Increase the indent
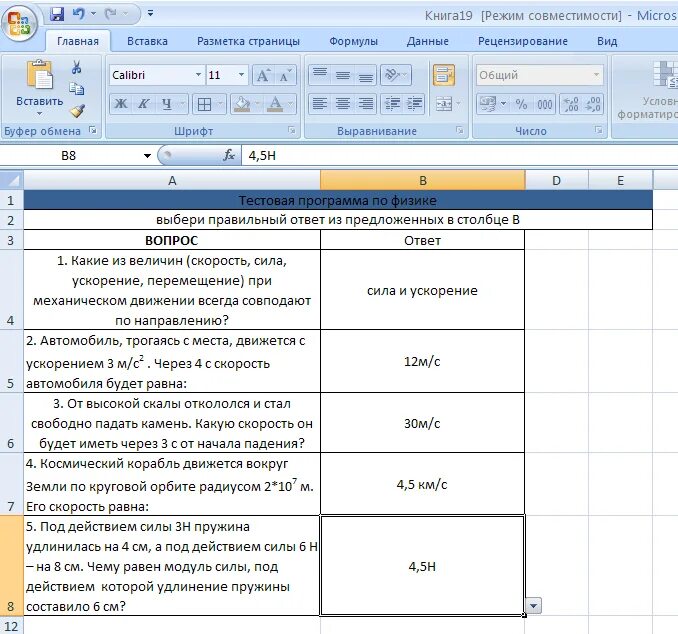This screenshot has height=634, width=678. tap(415, 104)
